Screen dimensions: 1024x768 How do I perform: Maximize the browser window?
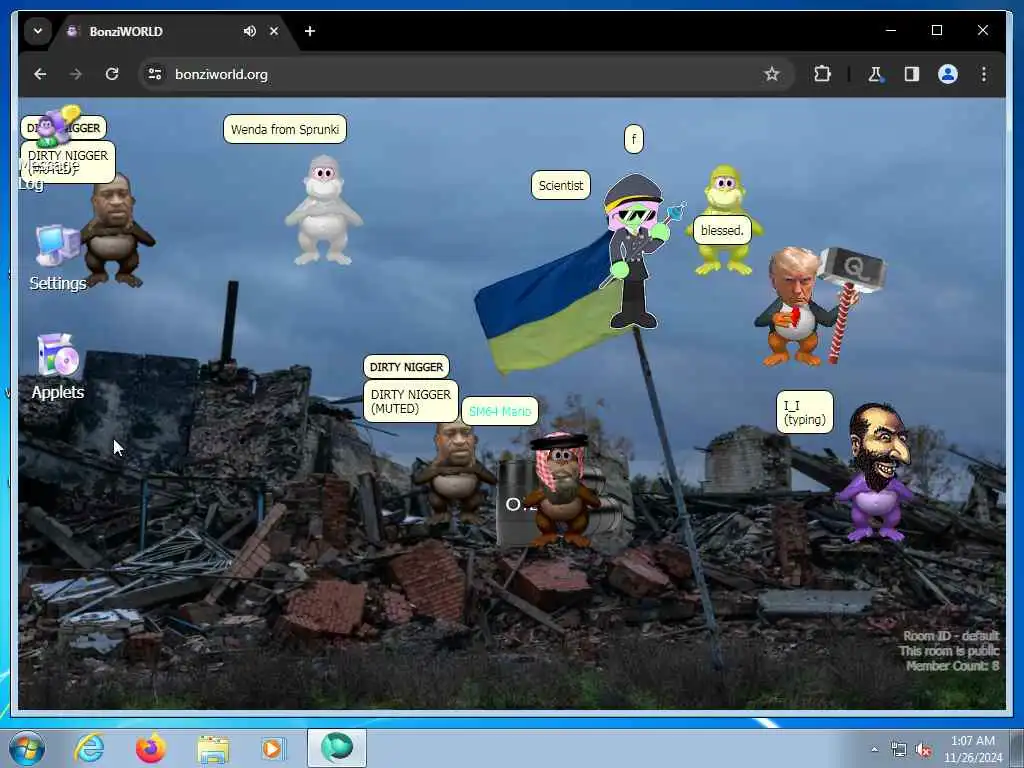[936, 30]
